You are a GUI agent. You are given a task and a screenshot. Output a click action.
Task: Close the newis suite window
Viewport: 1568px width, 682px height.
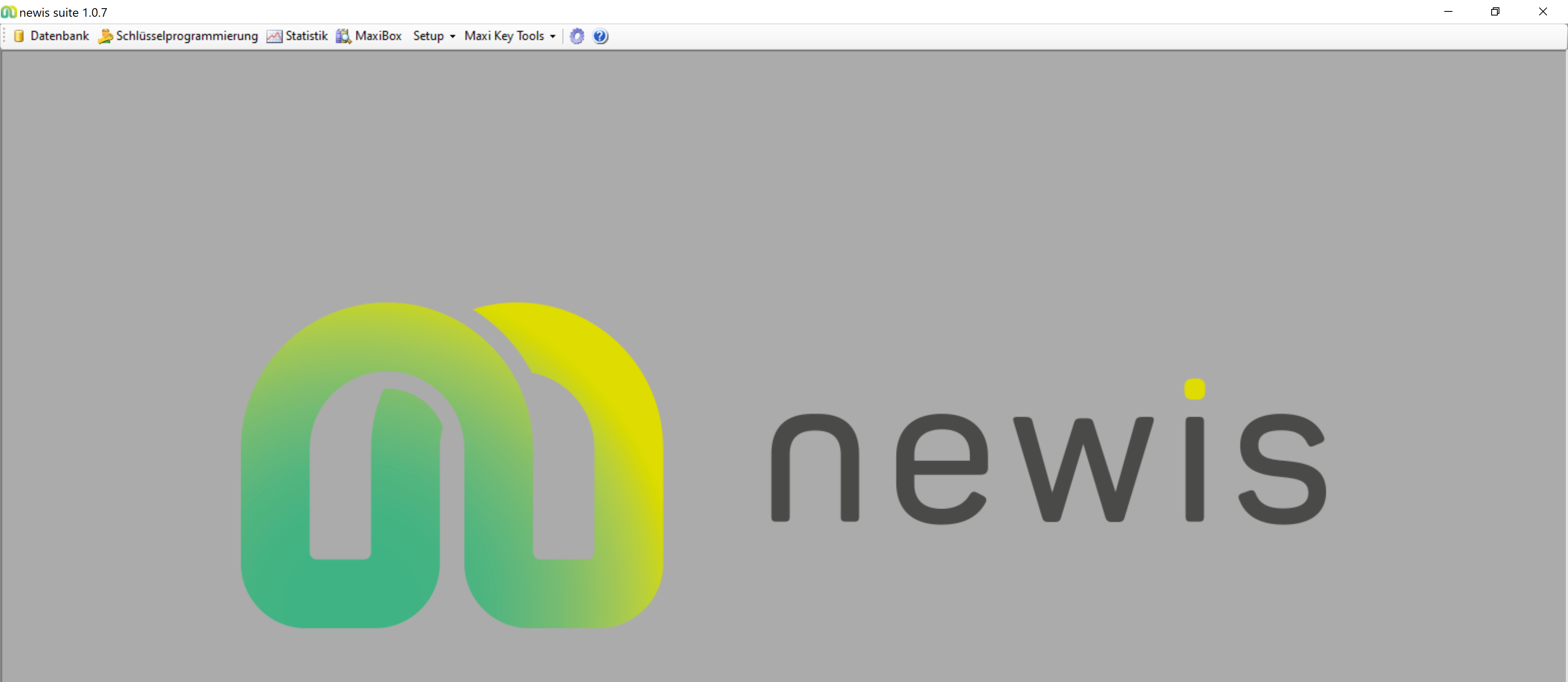(x=1542, y=11)
